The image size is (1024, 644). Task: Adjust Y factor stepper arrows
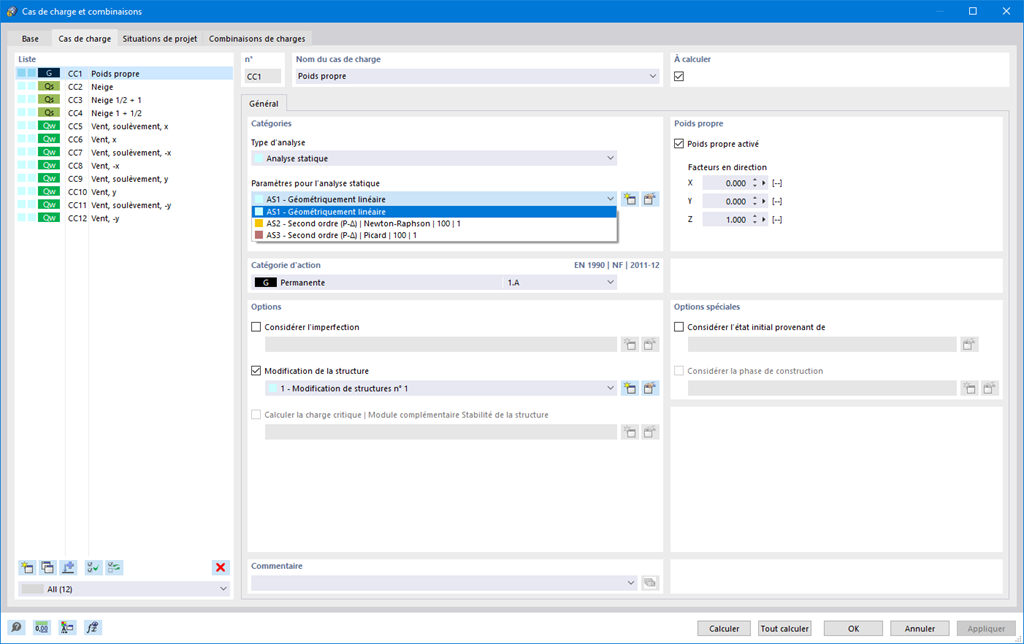click(755, 201)
